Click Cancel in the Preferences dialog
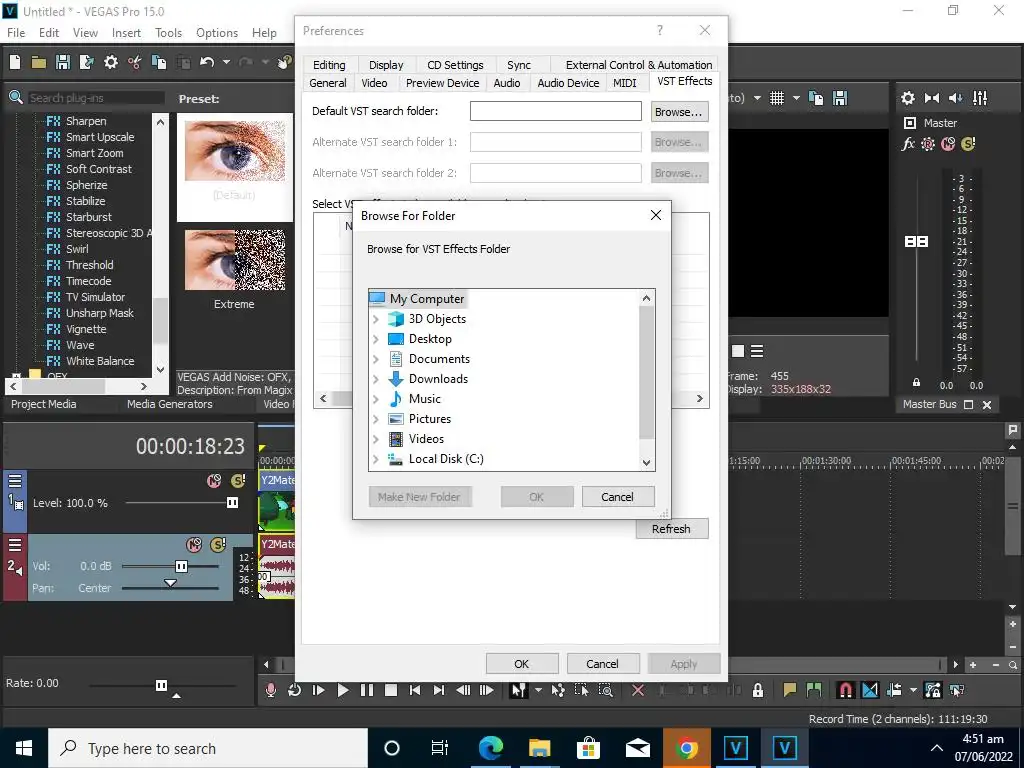The width and height of the screenshot is (1024, 768). point(602,664)
